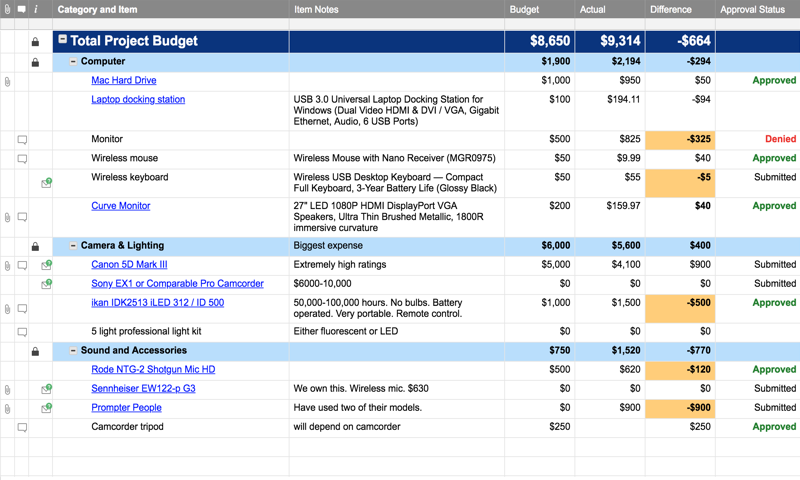The width and height of the screenshot is (800, 480).
Task: Open the Canon 5D Mark III link
Action: coord(129,265)
